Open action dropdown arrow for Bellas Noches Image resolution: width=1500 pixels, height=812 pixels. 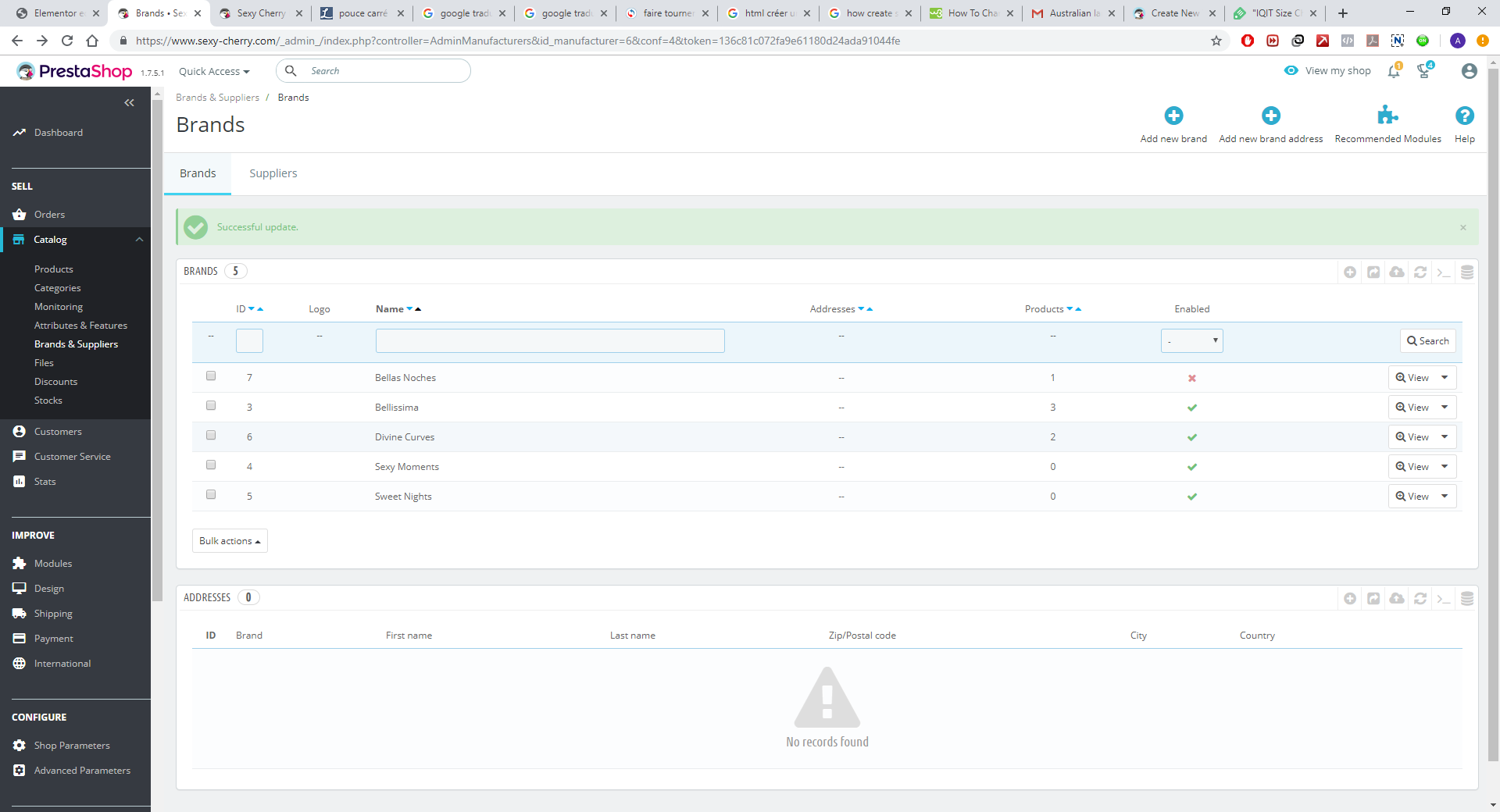[1445, 378]
